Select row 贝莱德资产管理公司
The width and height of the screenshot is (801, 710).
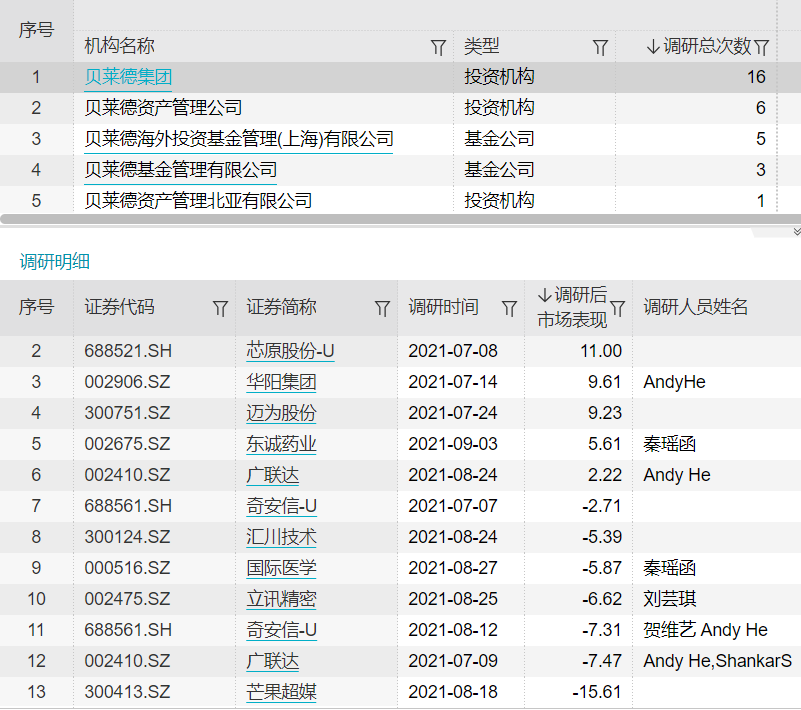pos(163,108)
